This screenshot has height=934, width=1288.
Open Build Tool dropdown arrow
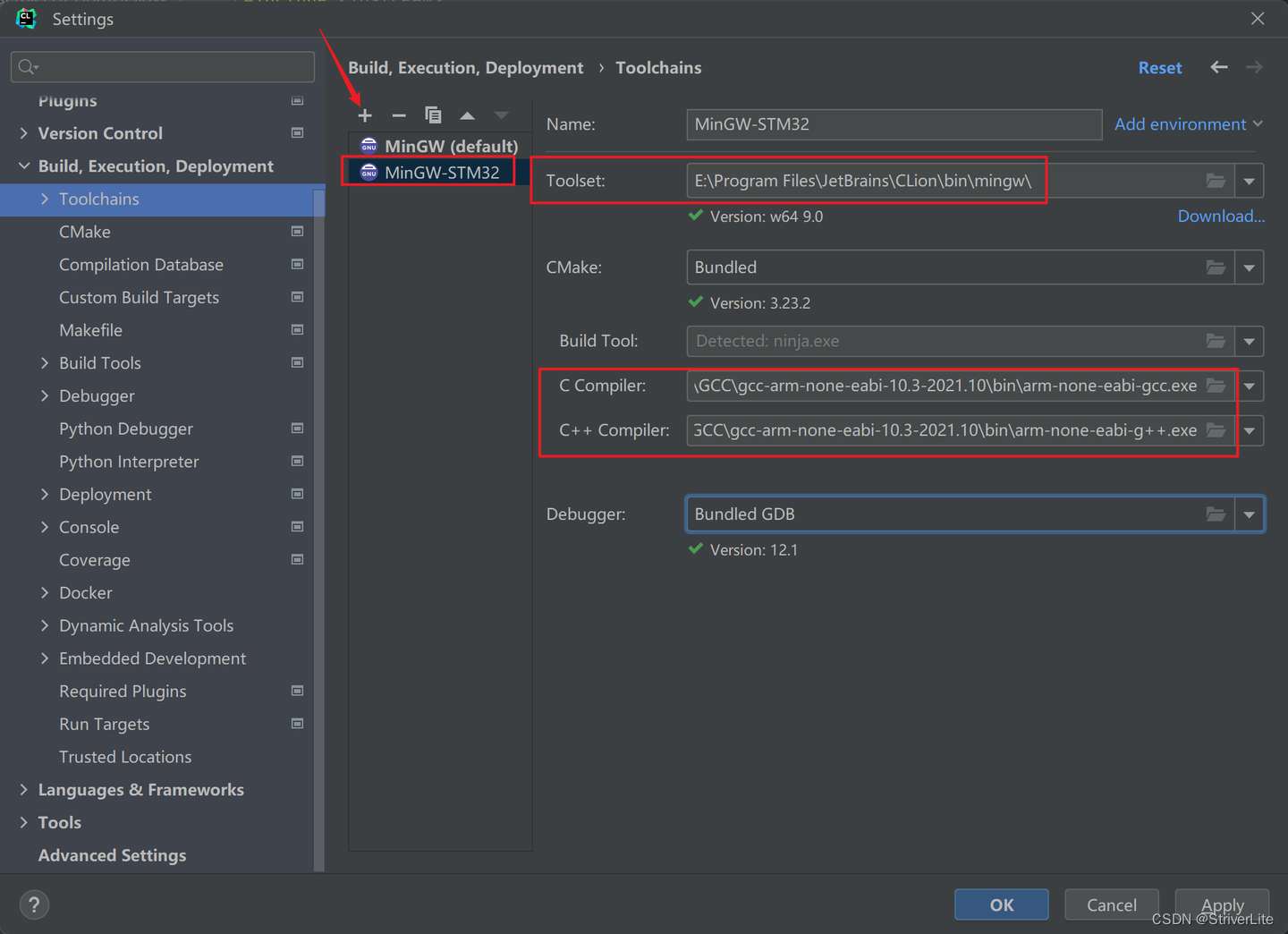tap(1249, 341)
